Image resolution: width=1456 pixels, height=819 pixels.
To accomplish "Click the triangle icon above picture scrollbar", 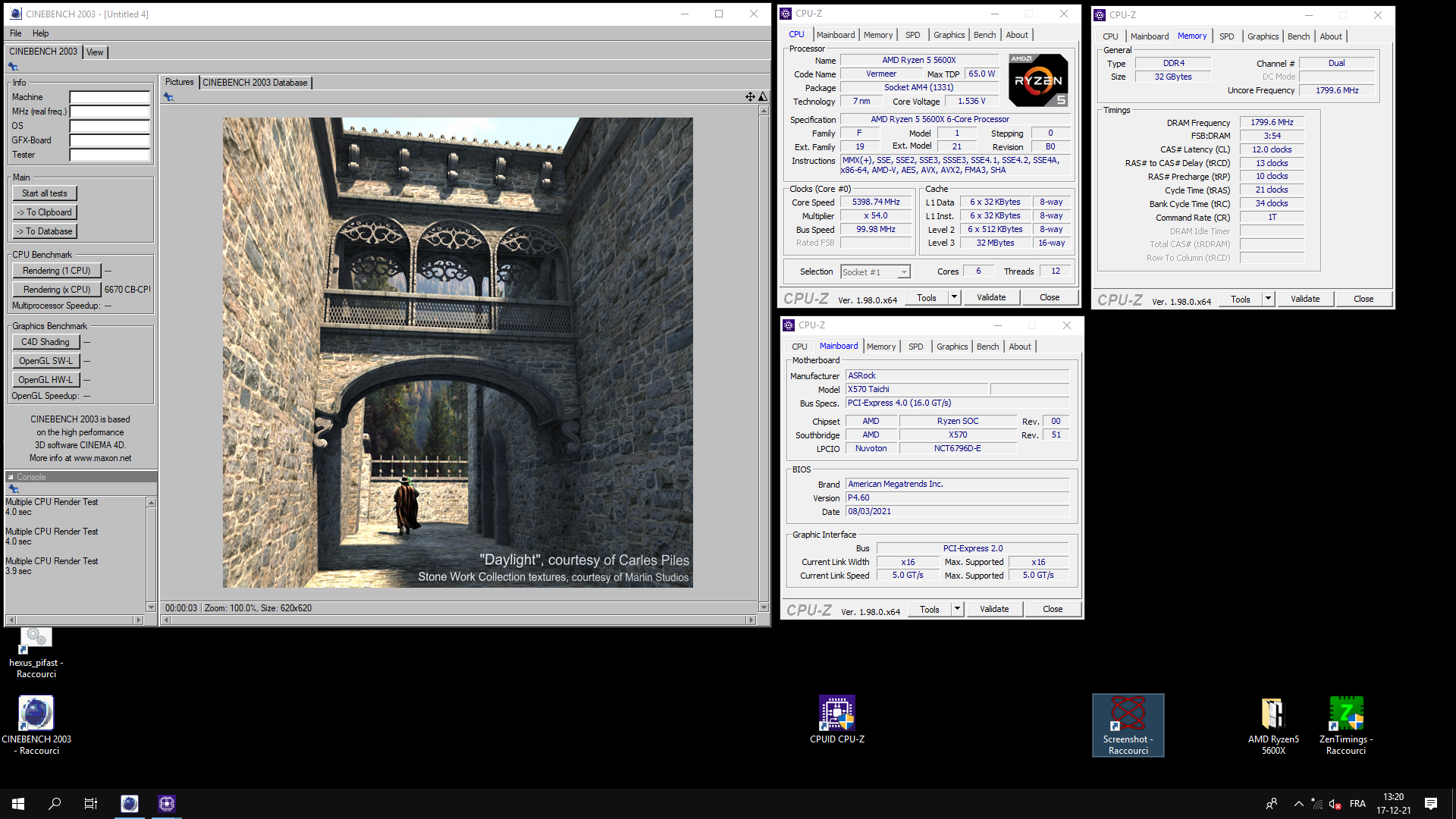I will pyautogui.click(x=763, y=96).
